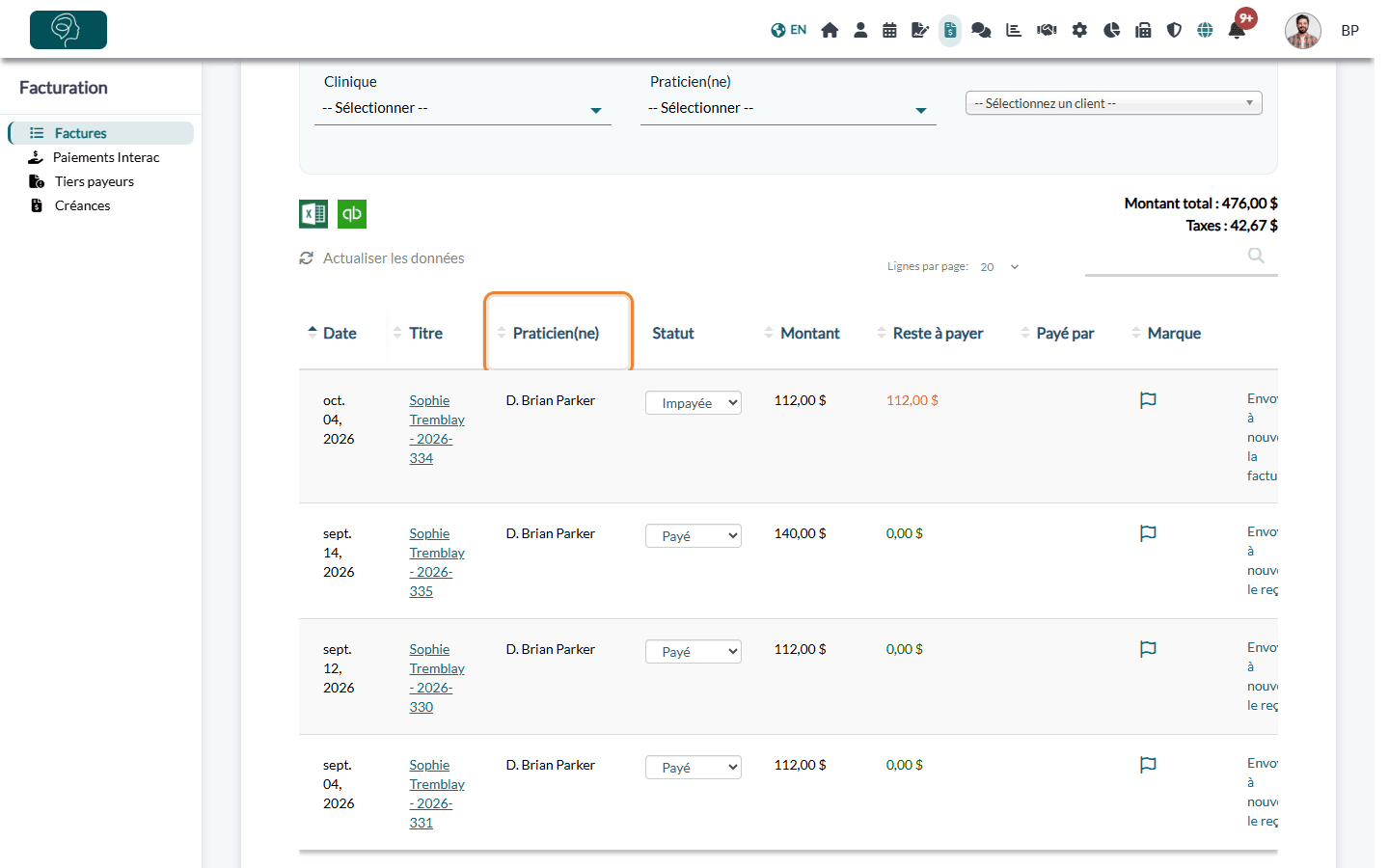
Task: Go to home via house icon
Action: [830, 30]
